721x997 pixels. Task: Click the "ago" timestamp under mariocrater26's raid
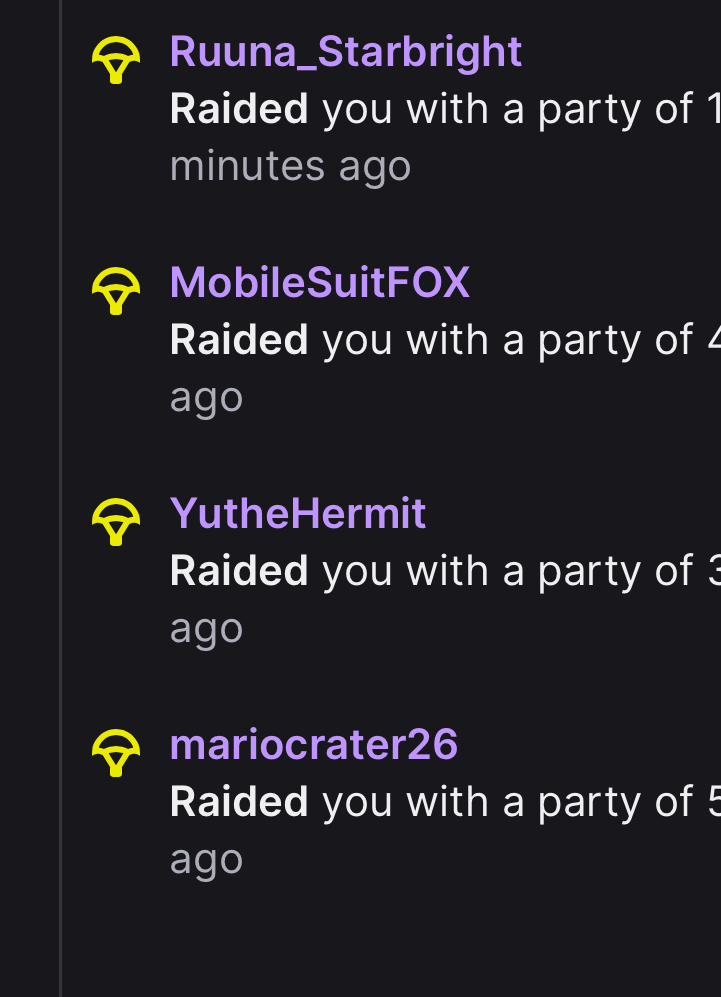[x=206, y=860]
